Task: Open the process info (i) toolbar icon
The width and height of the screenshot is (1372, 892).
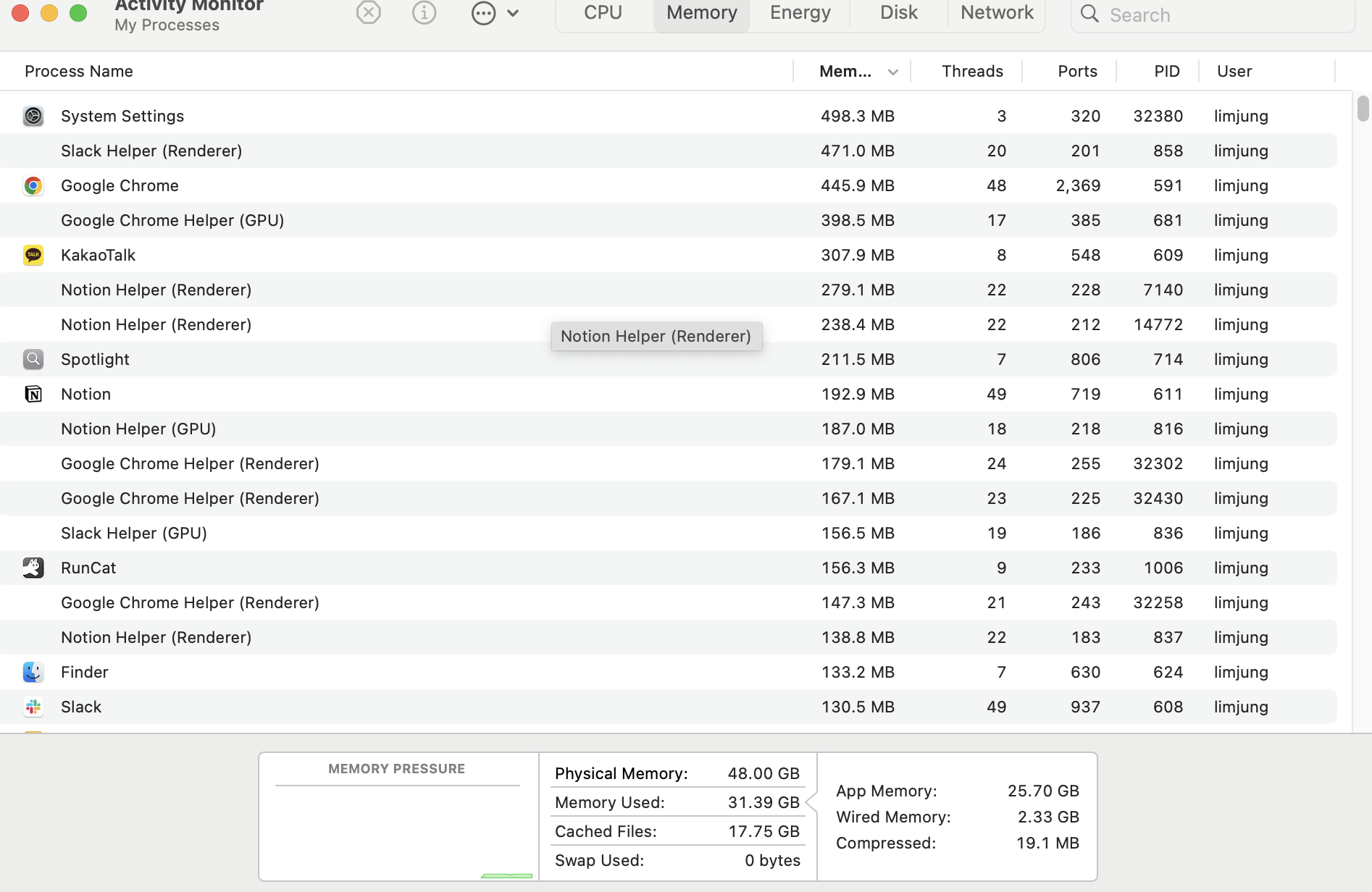Action: click(x=424, y=12)
